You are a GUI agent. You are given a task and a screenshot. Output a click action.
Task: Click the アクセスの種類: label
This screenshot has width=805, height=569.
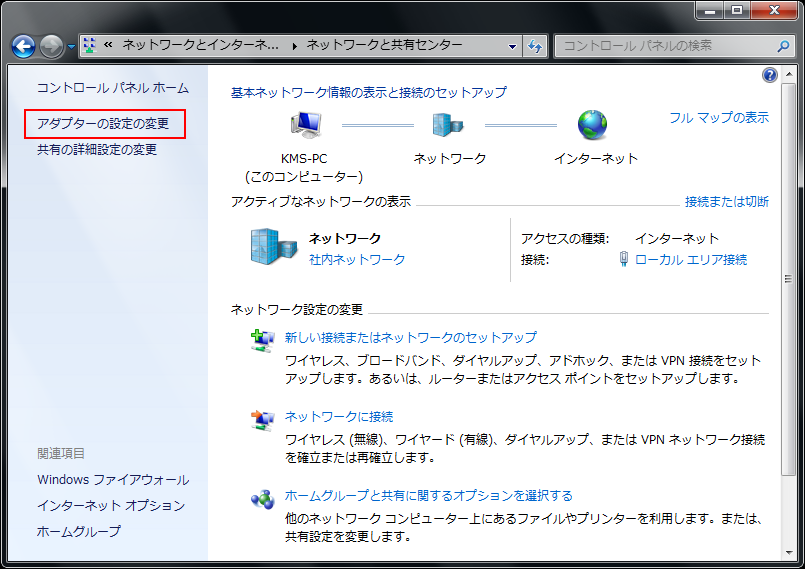click(565, 239)
